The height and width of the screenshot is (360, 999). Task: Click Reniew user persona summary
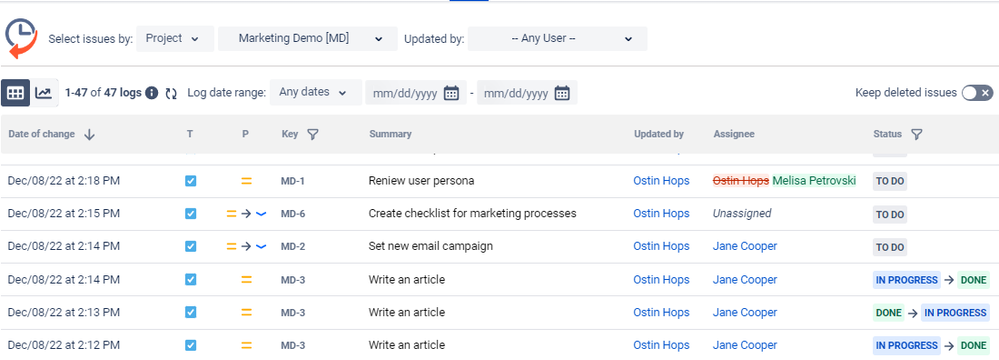pos(421,181)
